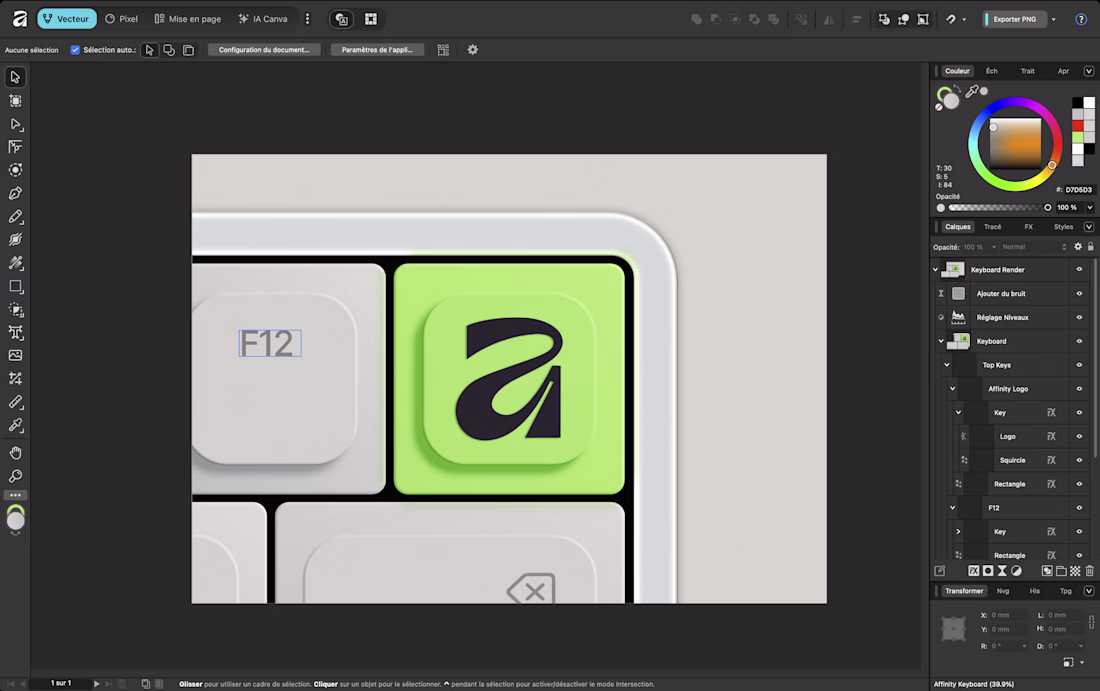1100x691 pixels.
Task: Add an adjustment layer with the half-circle icon
Action: click(1016, 571)
